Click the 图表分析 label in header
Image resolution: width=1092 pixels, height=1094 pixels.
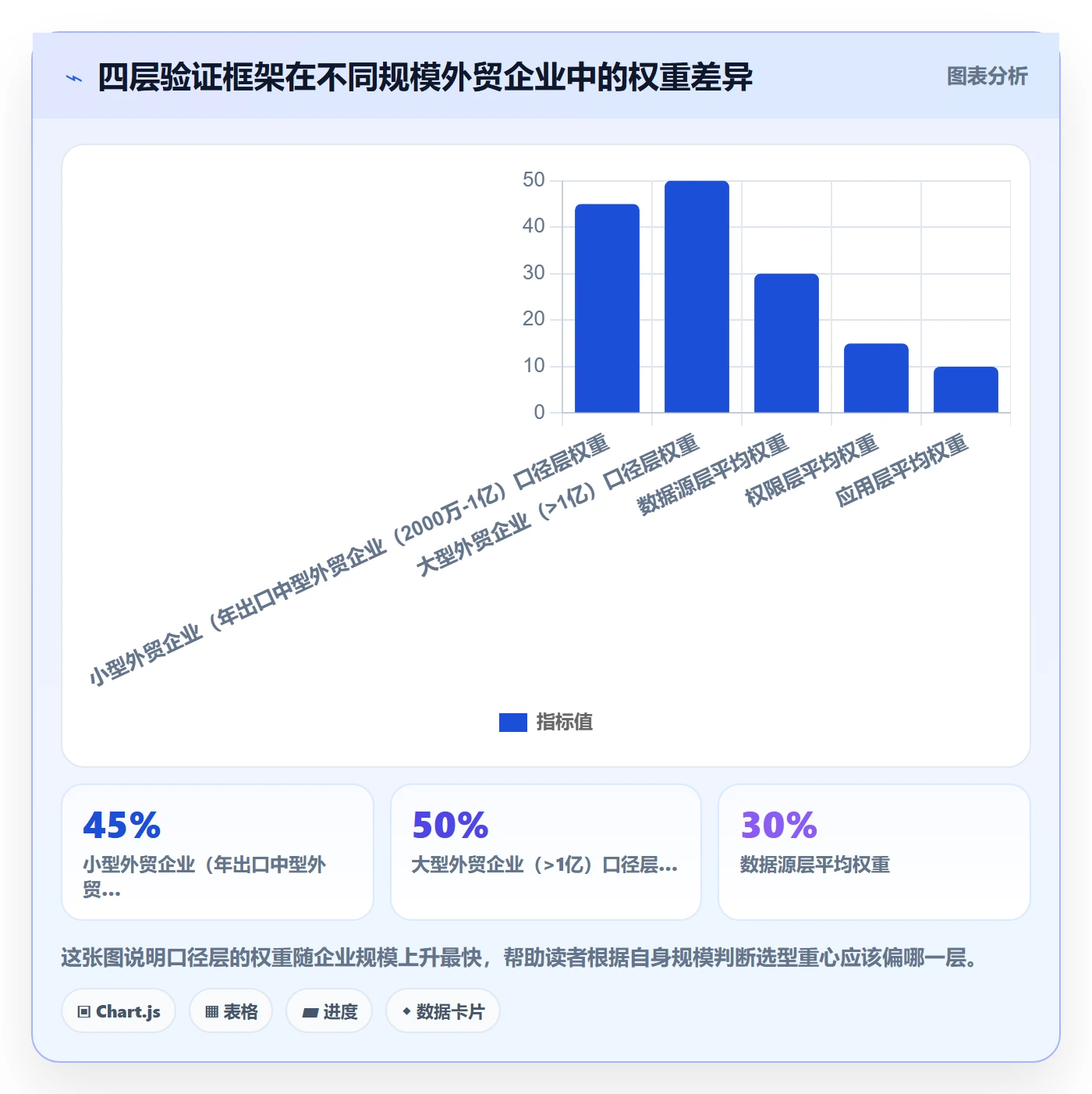tap(987, 76)
